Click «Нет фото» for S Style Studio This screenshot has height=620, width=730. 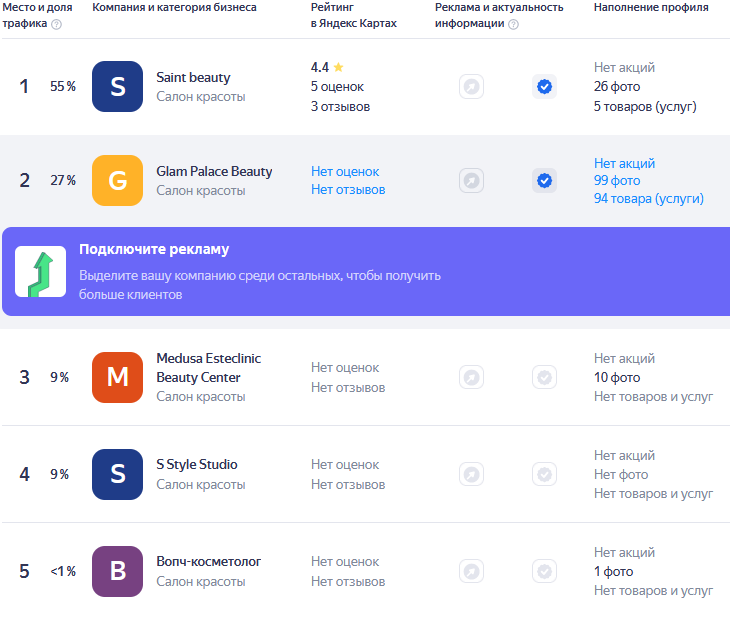pos(621,475)
